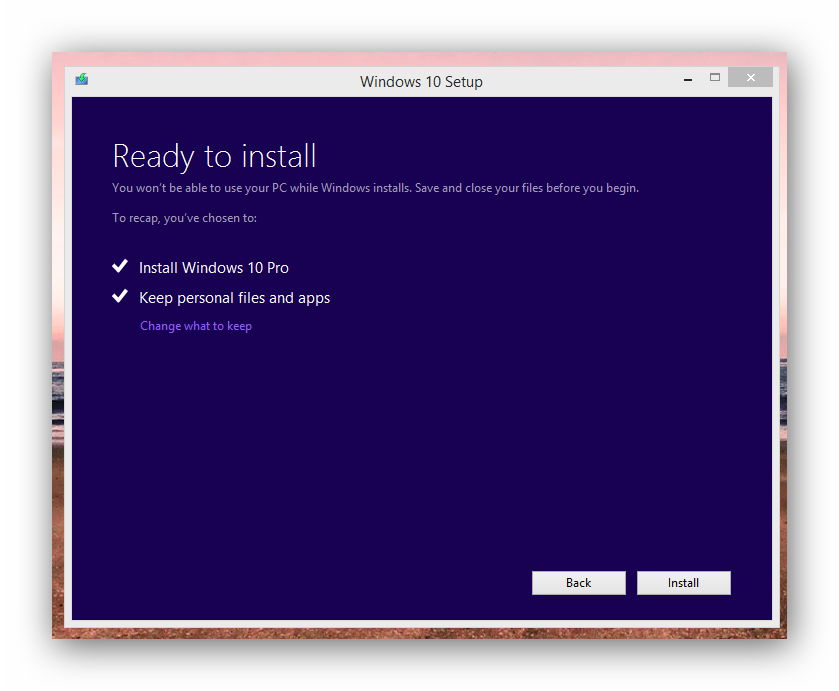The image size is (839, 691).
Task: Click the 'To recap, you've chosen to:' line
Action: click(184, 218)
